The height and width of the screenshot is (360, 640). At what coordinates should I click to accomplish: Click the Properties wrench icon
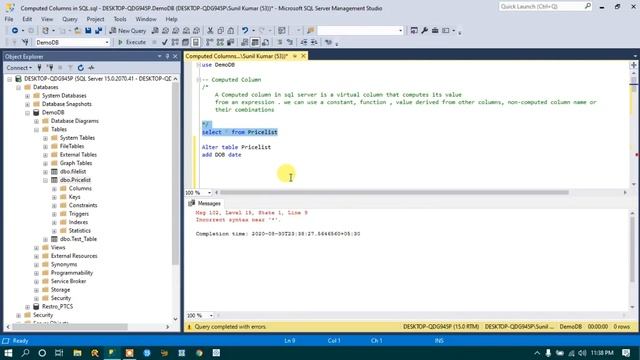(x=424, y=31)
